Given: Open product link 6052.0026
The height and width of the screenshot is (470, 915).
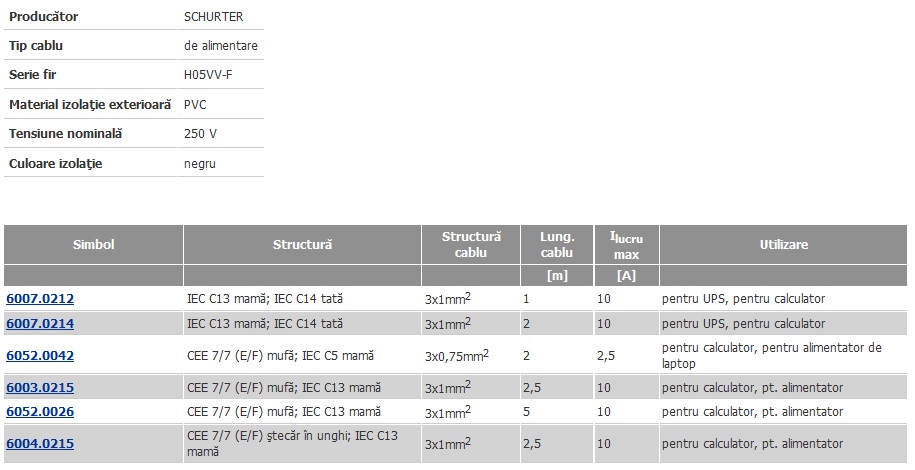Looking at the screenshot, I should click(40, 412).
